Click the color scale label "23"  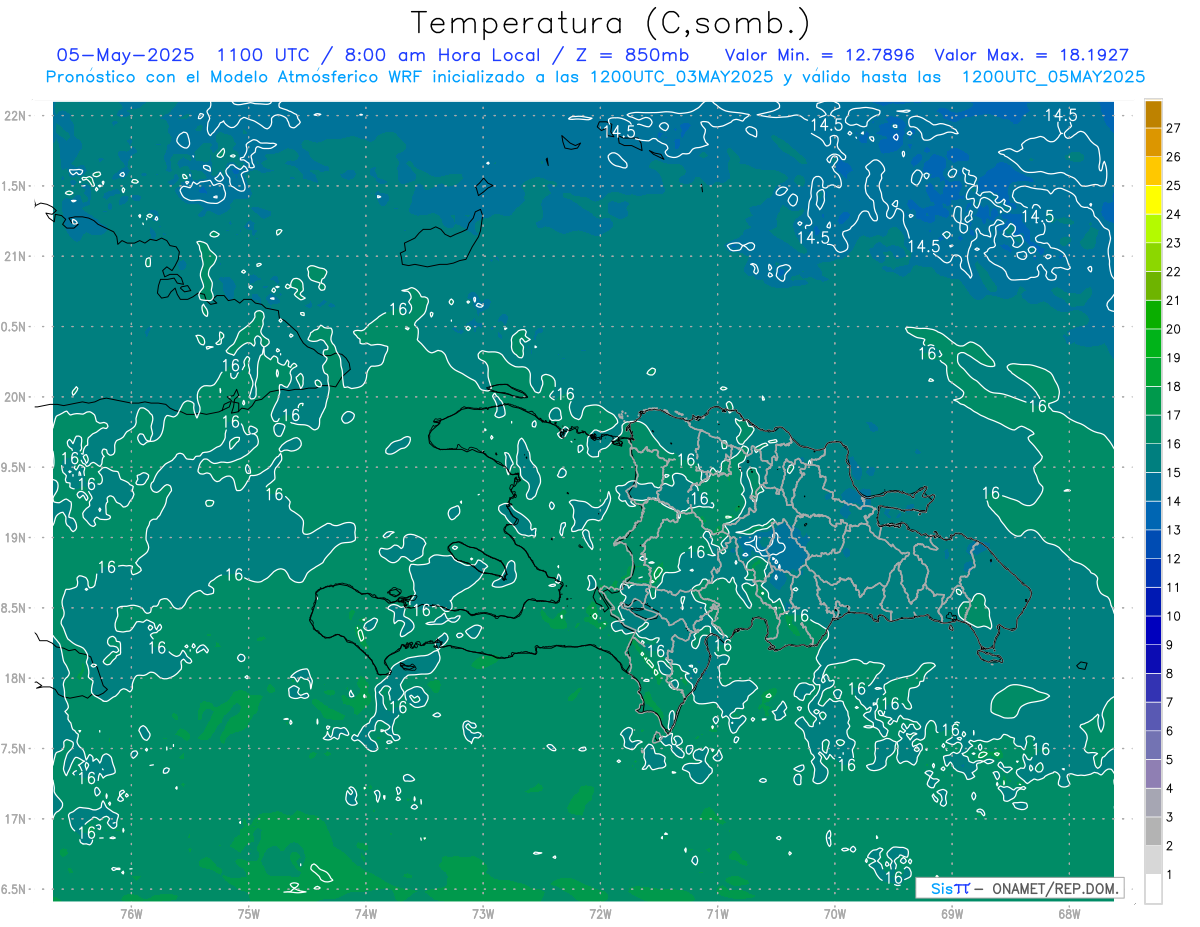point(1174,243)
